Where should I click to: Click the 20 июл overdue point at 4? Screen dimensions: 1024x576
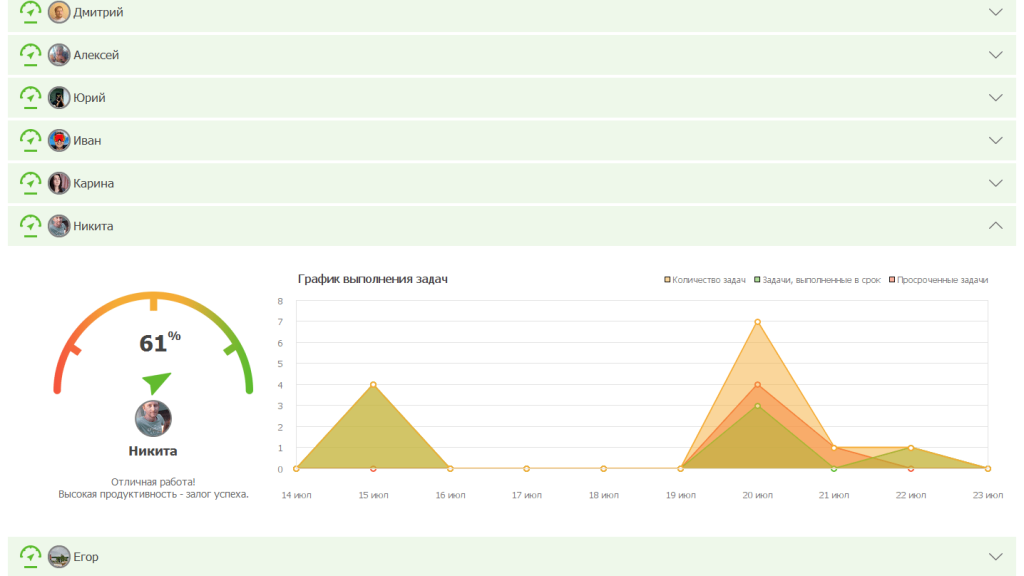pos(758,385)
